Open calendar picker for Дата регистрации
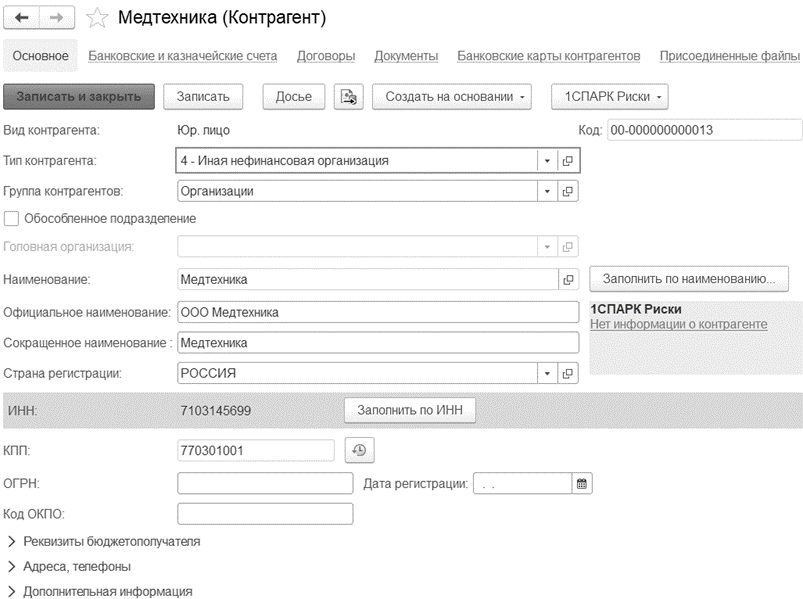Viewport: 803px width, 599px height. [x=582, y=483]
